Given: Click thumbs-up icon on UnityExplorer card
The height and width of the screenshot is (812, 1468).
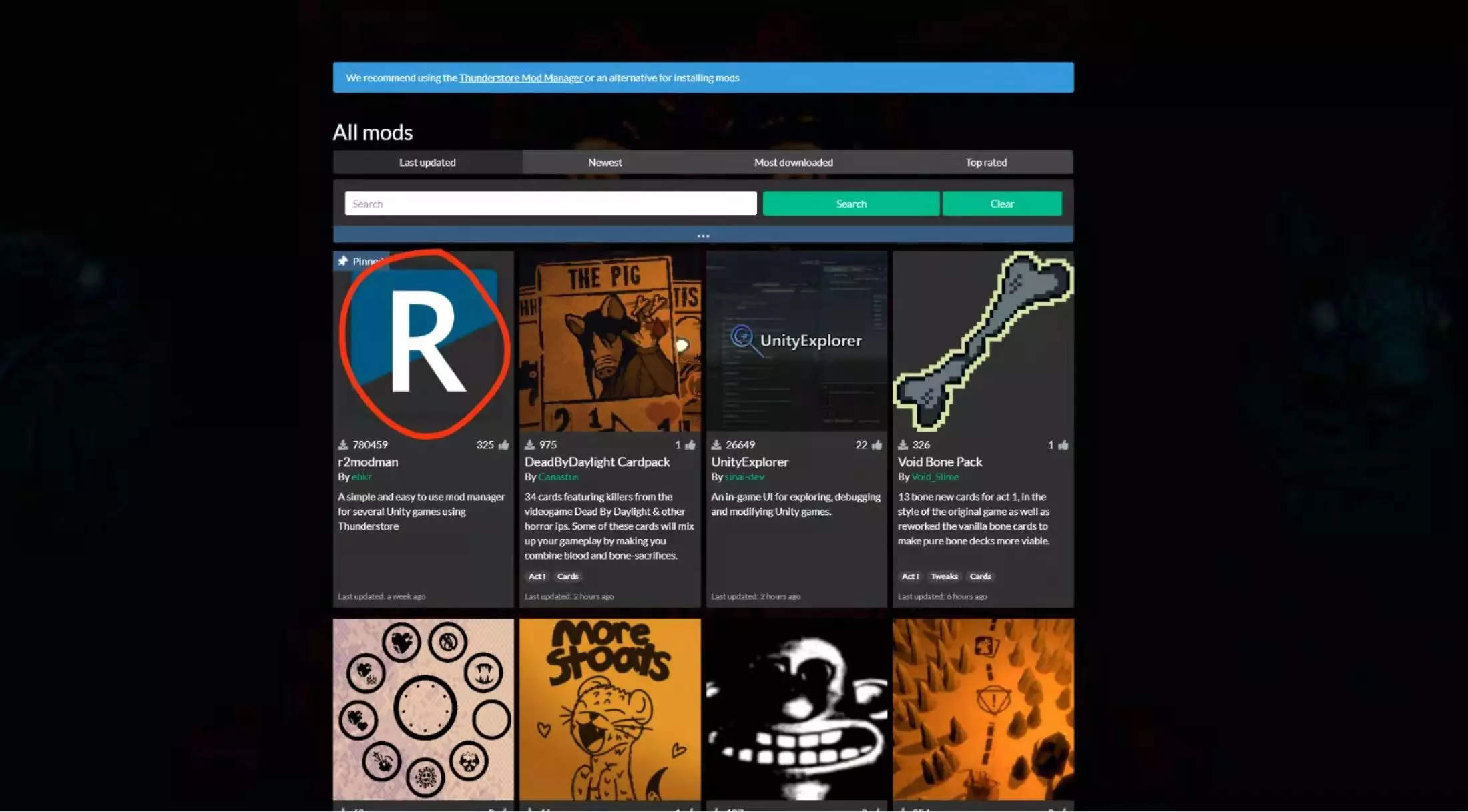Looking at the screenshot, I should click(x=877, y=445).
